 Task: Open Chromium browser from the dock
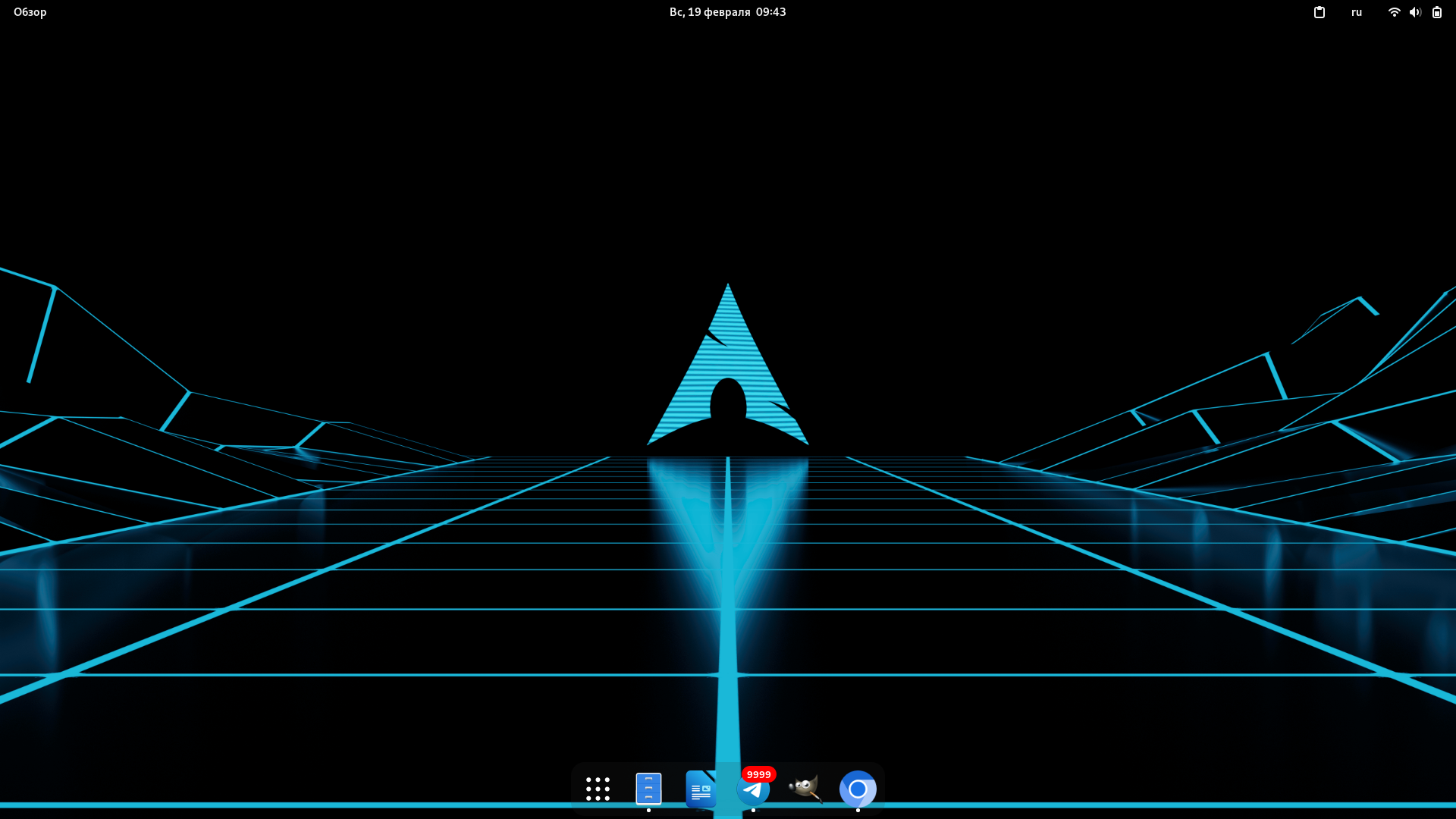click(858, 789)
